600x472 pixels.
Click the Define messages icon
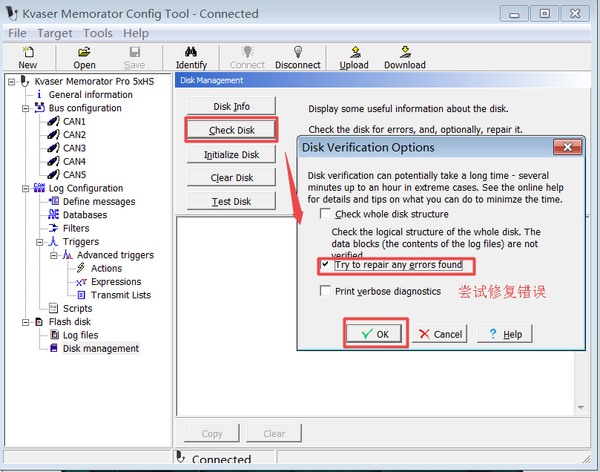pos(54,201)
